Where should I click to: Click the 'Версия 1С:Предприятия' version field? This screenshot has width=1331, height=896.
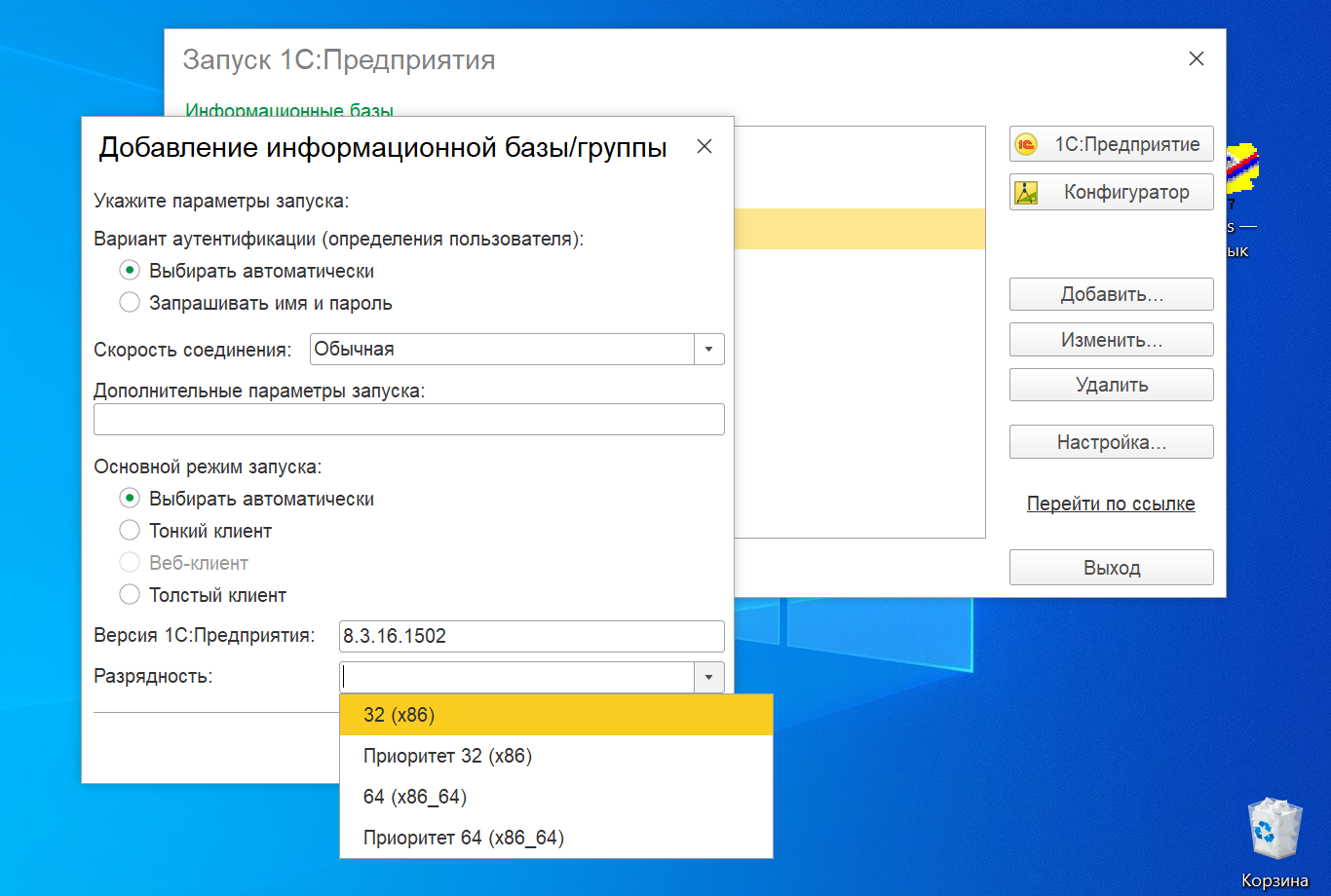[532, 636]
